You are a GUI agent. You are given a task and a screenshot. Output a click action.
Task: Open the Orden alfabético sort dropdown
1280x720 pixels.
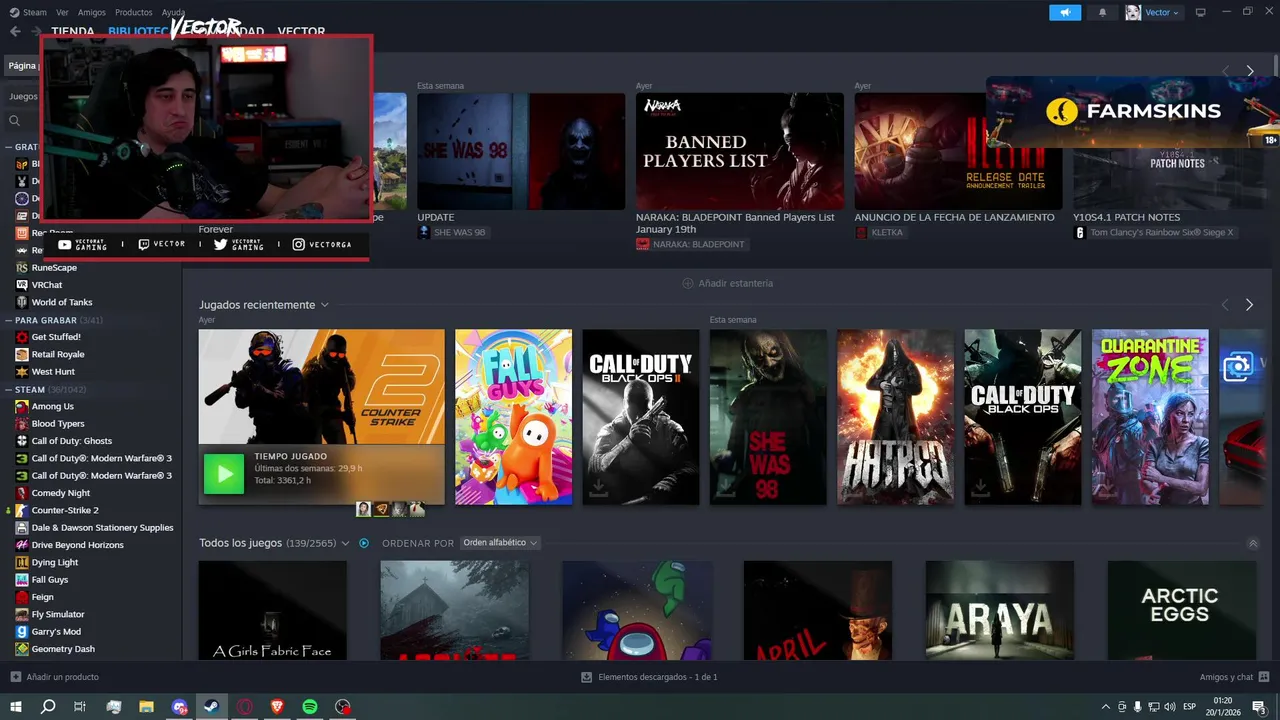click(x=500, y=543)
